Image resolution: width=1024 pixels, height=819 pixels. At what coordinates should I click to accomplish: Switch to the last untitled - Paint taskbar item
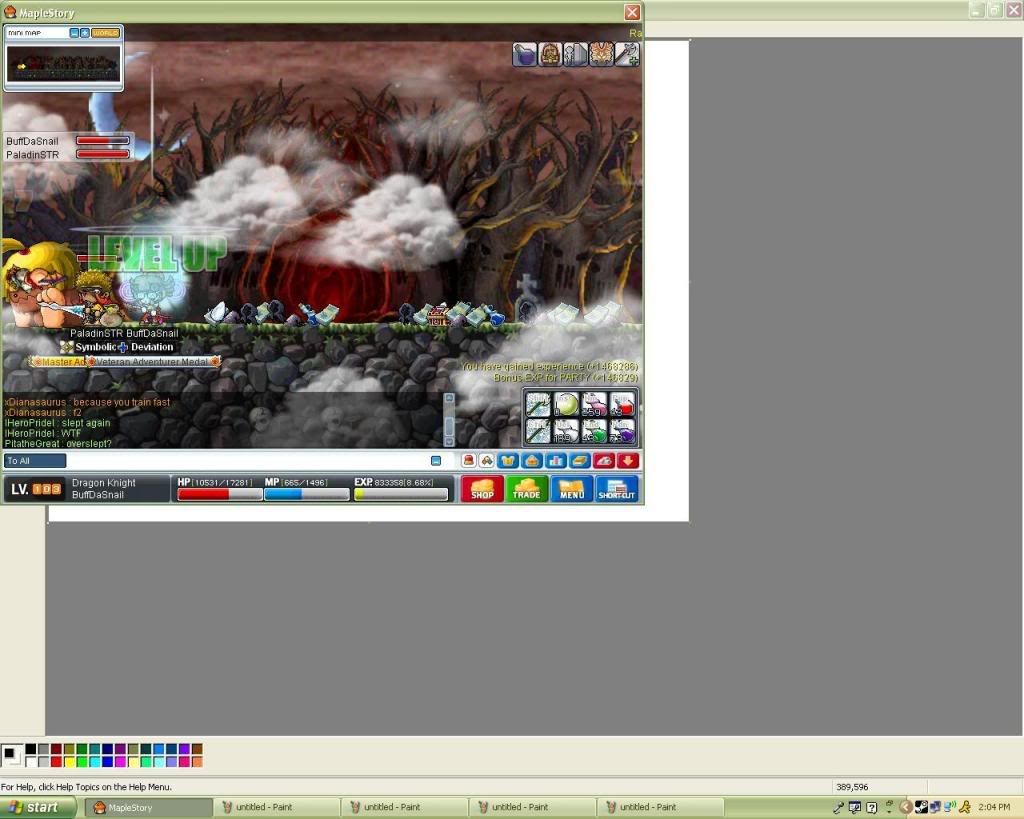click(x=661, y=808)
